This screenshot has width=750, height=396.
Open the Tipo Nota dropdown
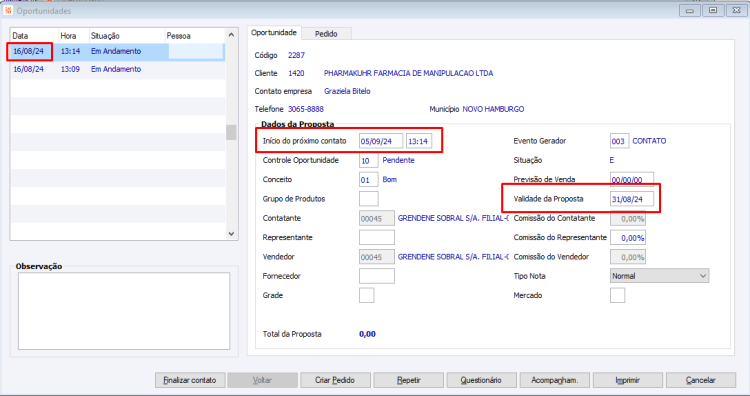tap(659, 276)
